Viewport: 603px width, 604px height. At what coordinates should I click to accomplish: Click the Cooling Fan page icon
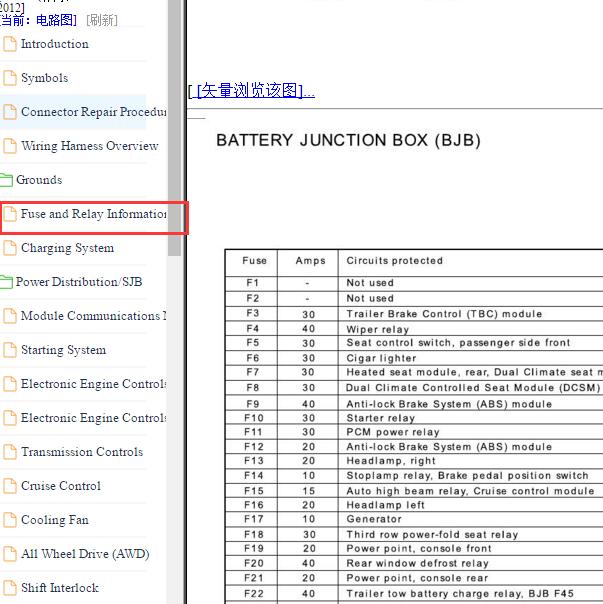(x=10, y=520)
